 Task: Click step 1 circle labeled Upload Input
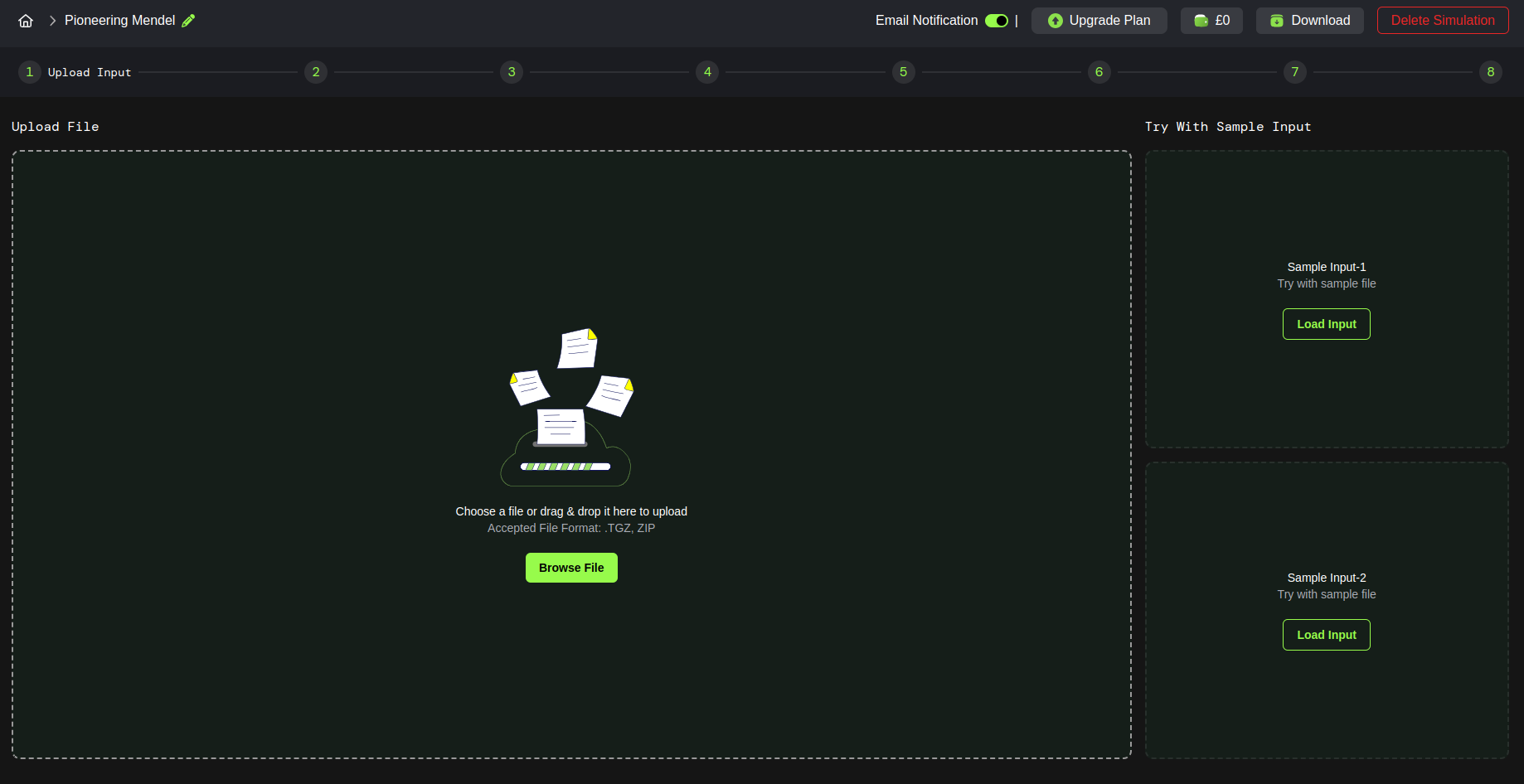tap(30, 72)
